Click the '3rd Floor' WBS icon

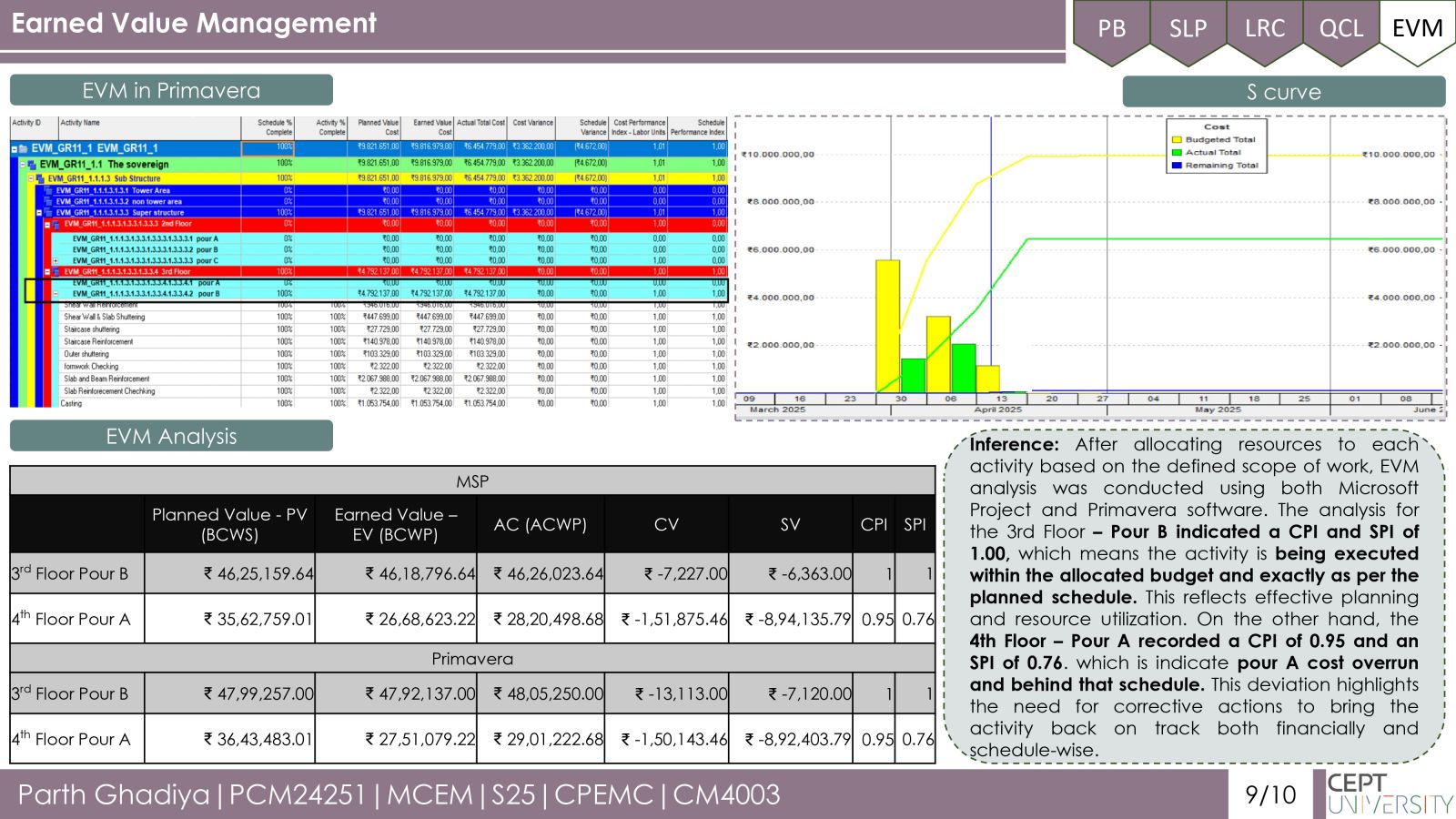(56, 271)
